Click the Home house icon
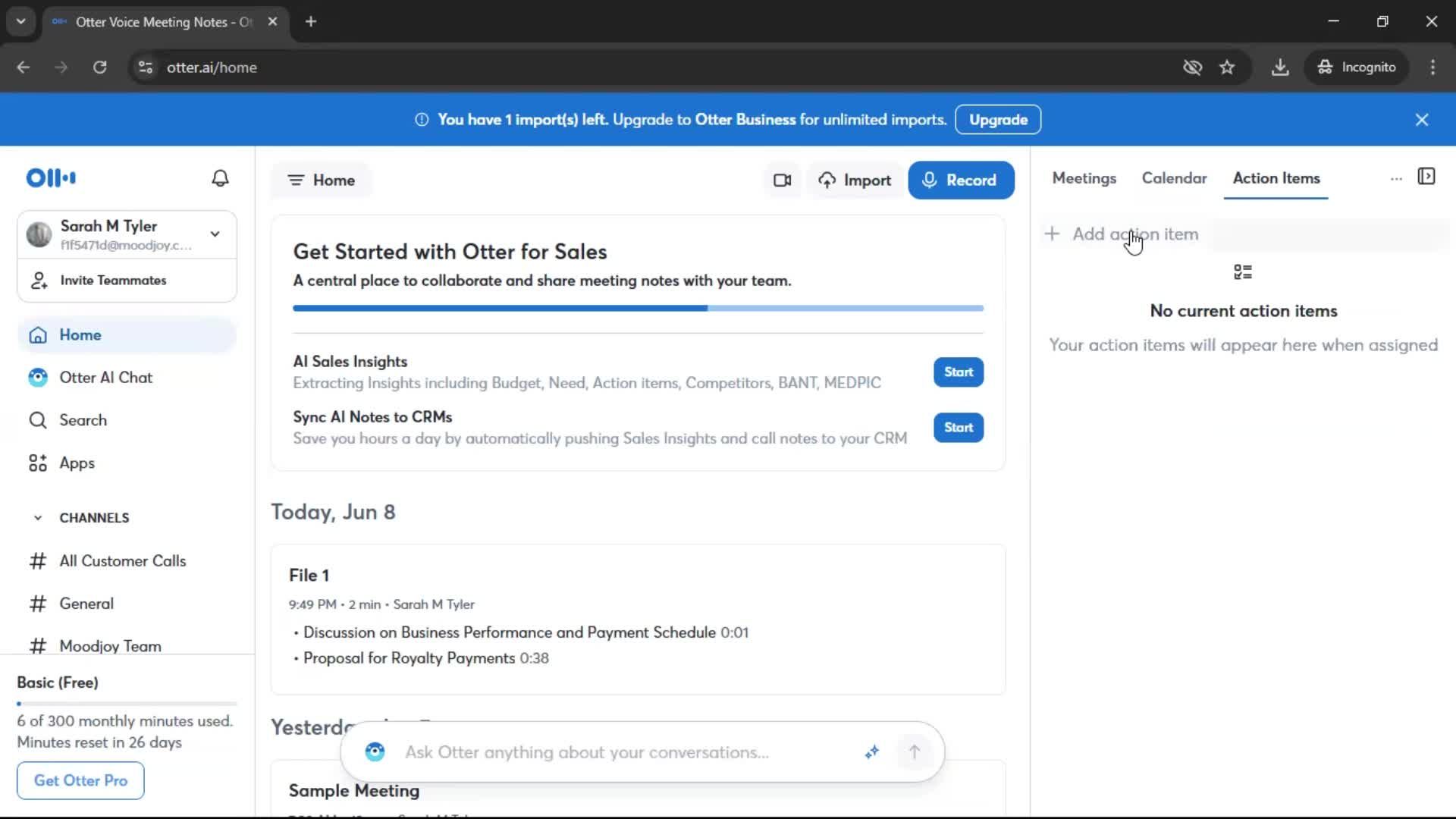The width and height of the screenshot is (1456, 819). pos(38,335)
